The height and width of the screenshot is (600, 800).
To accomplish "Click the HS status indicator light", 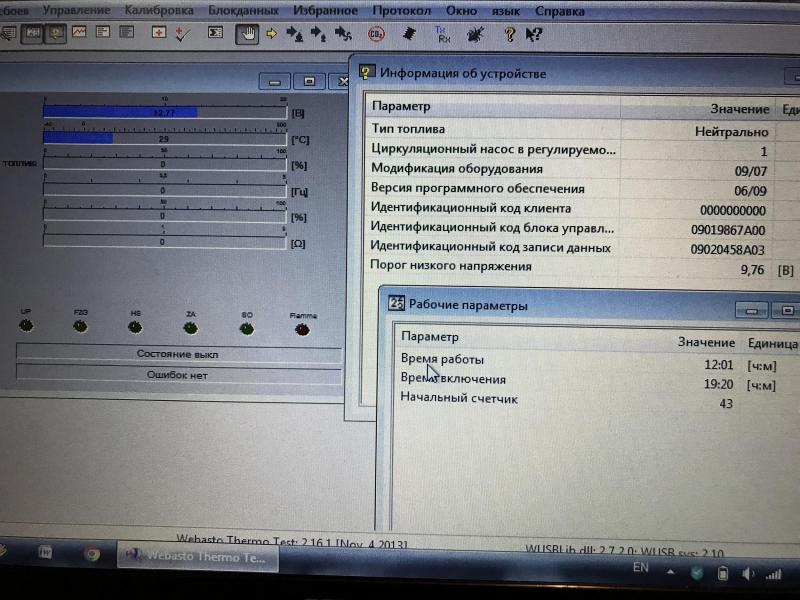I will pyautogui.click(x=135, y=327).
